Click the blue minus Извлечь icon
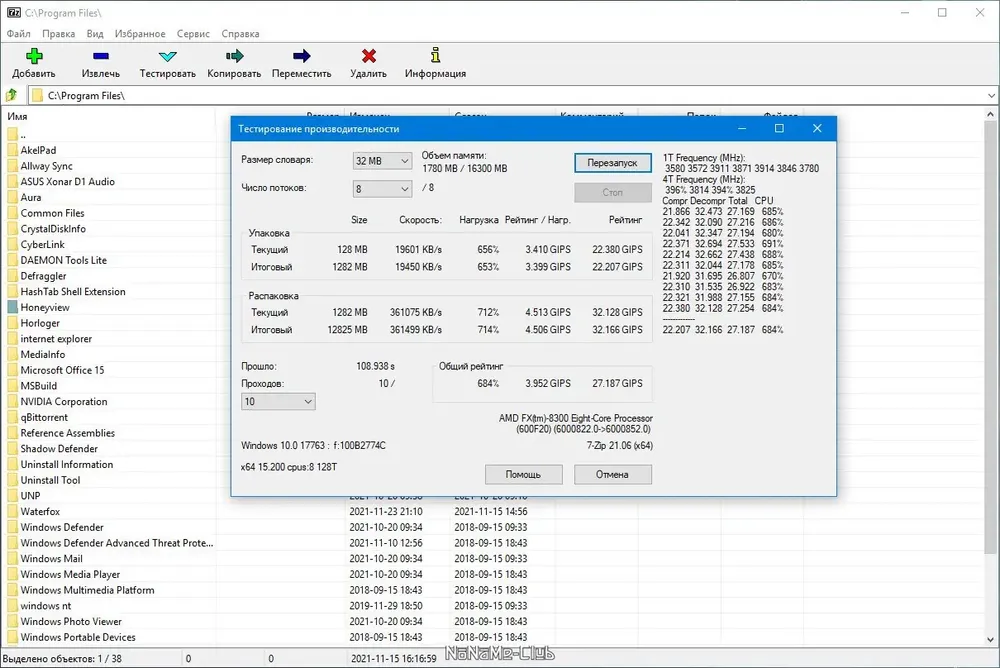This screenshot has width=1000, height=668. click(x=101, y=56)
